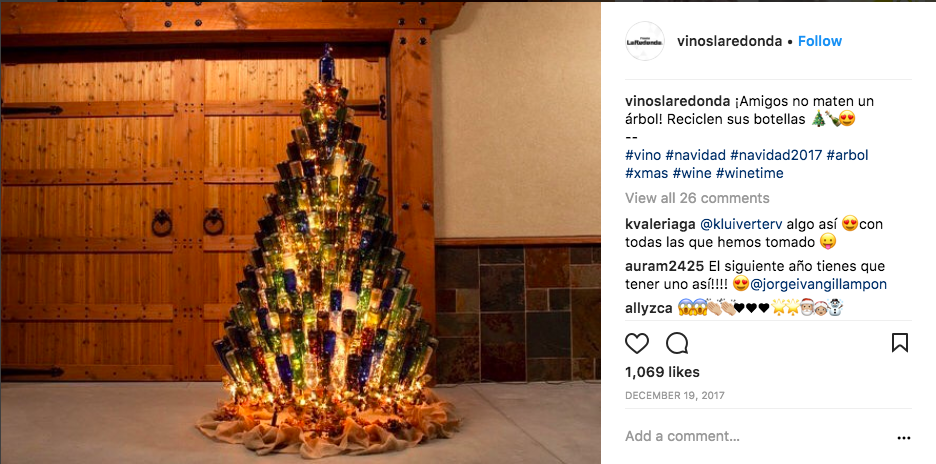View the 1,069 likes list
Image resolution: width=936 pixels, height=464 pixels.
[659, 372]
